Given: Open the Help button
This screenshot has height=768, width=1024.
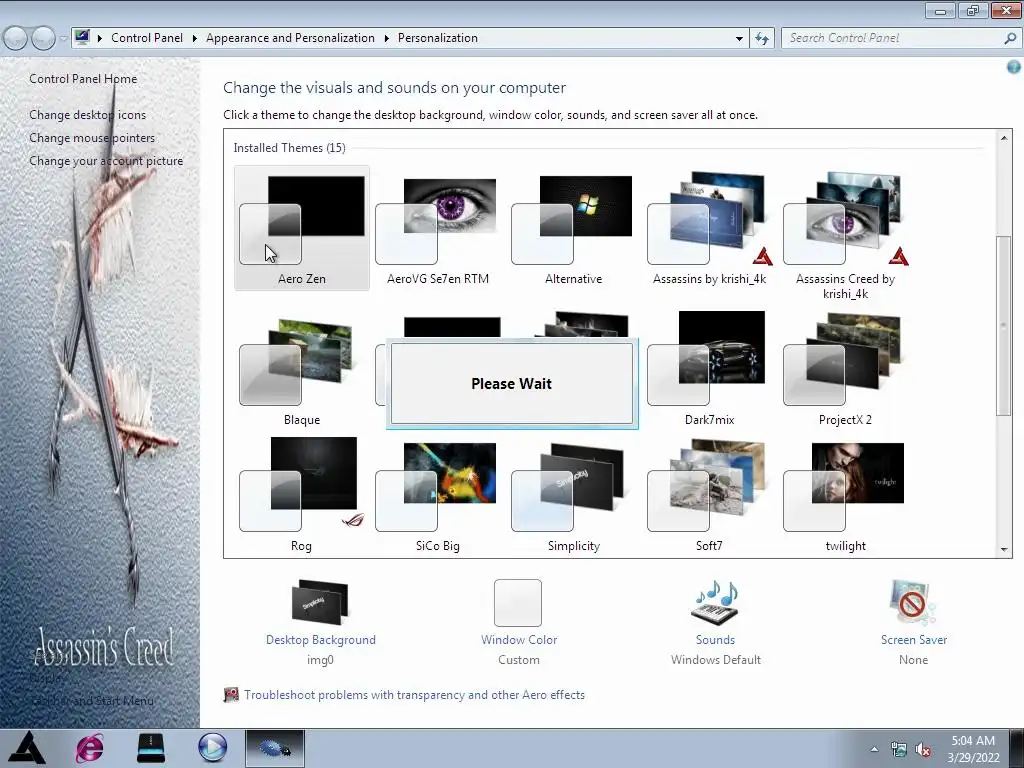Looking at the screenshot, I should 1014,67.
